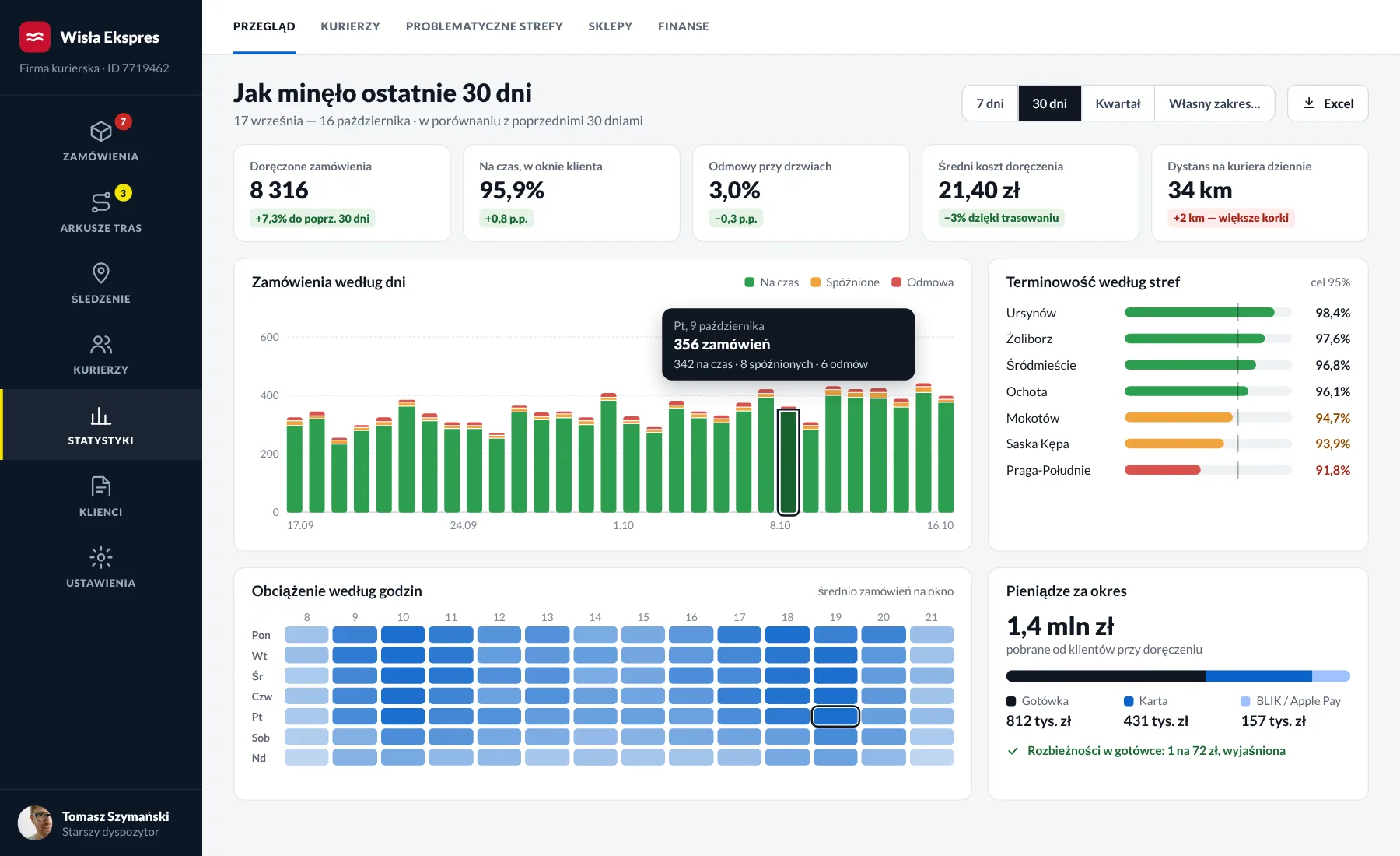Click the +2 km — większe korki badge
The width and height of the screenshot is (1400, 856).
pyautogui.click(x=1230, y=218)
